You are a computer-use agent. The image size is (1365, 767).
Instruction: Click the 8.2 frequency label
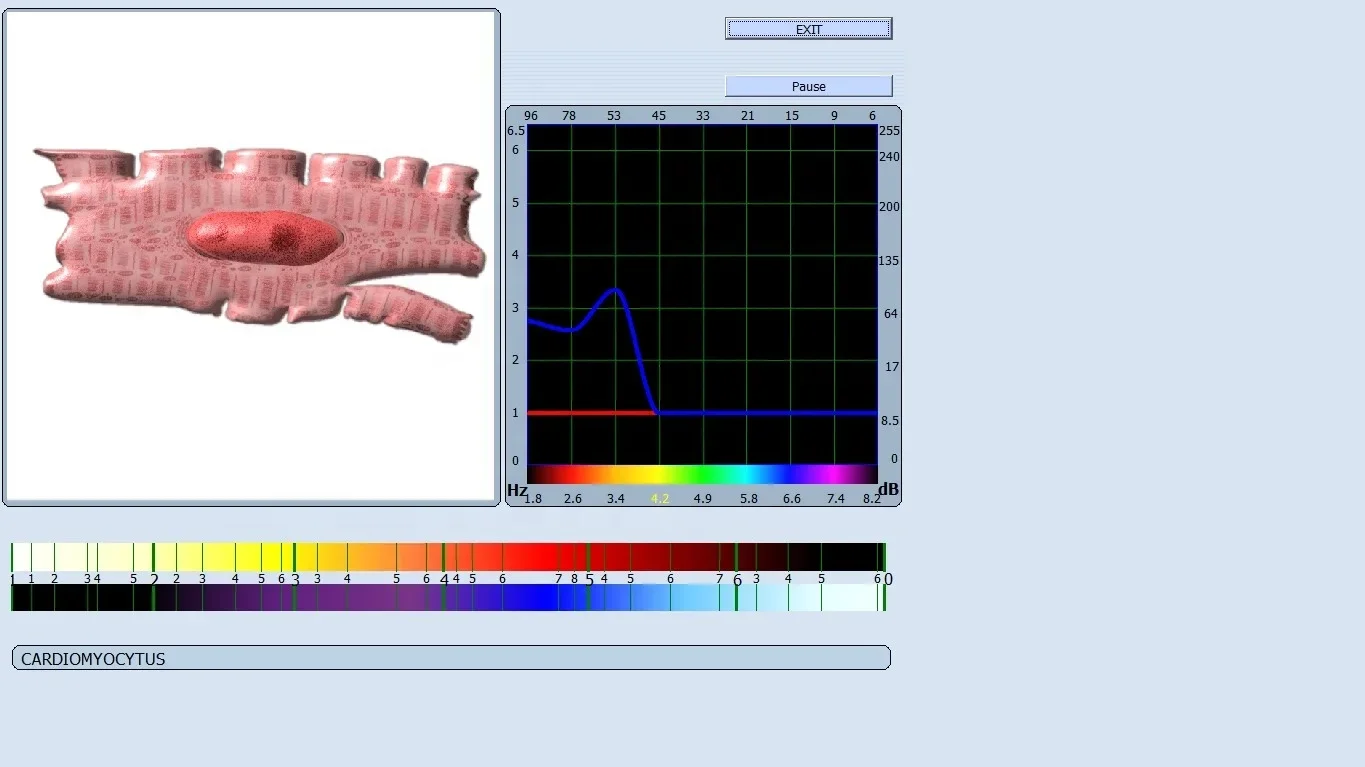click(x=872, y=498)
